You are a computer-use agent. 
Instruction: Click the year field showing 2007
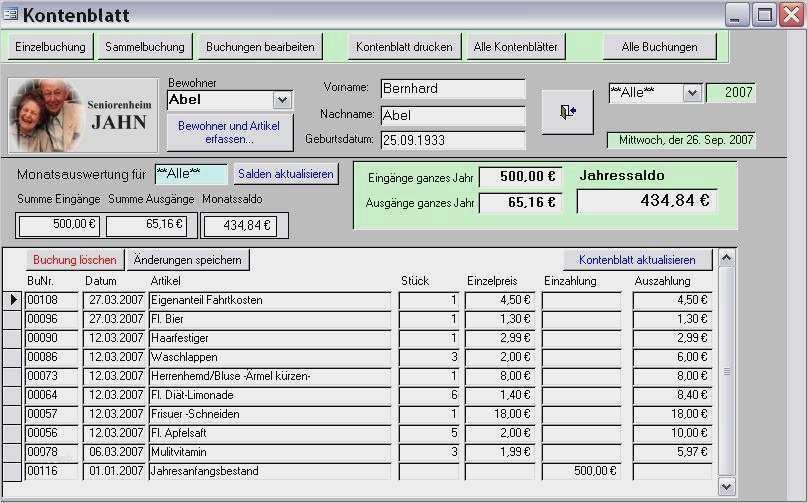pyautogui.click(x=731, y=93)
